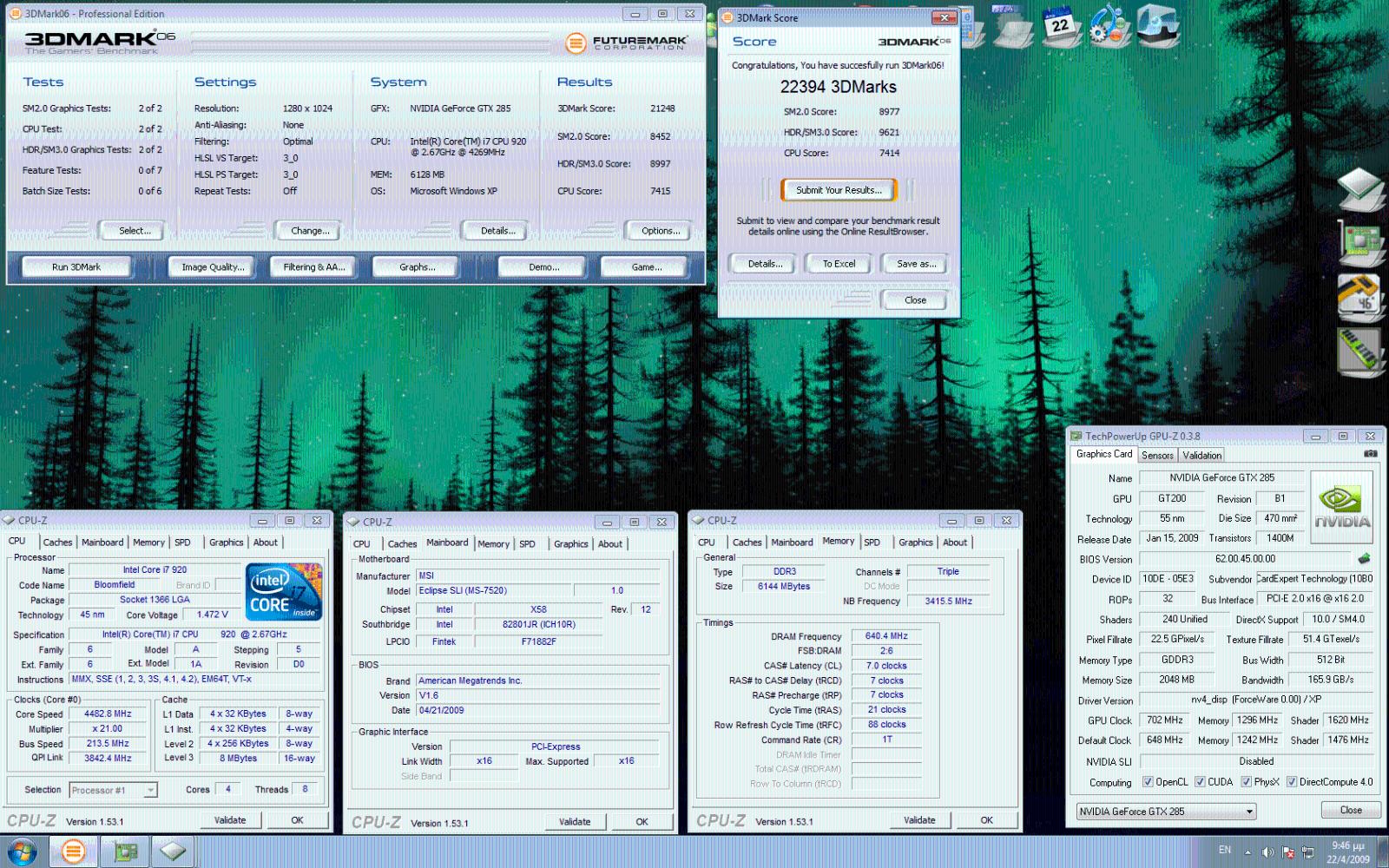Click the Graphs... button

point(417,266)
